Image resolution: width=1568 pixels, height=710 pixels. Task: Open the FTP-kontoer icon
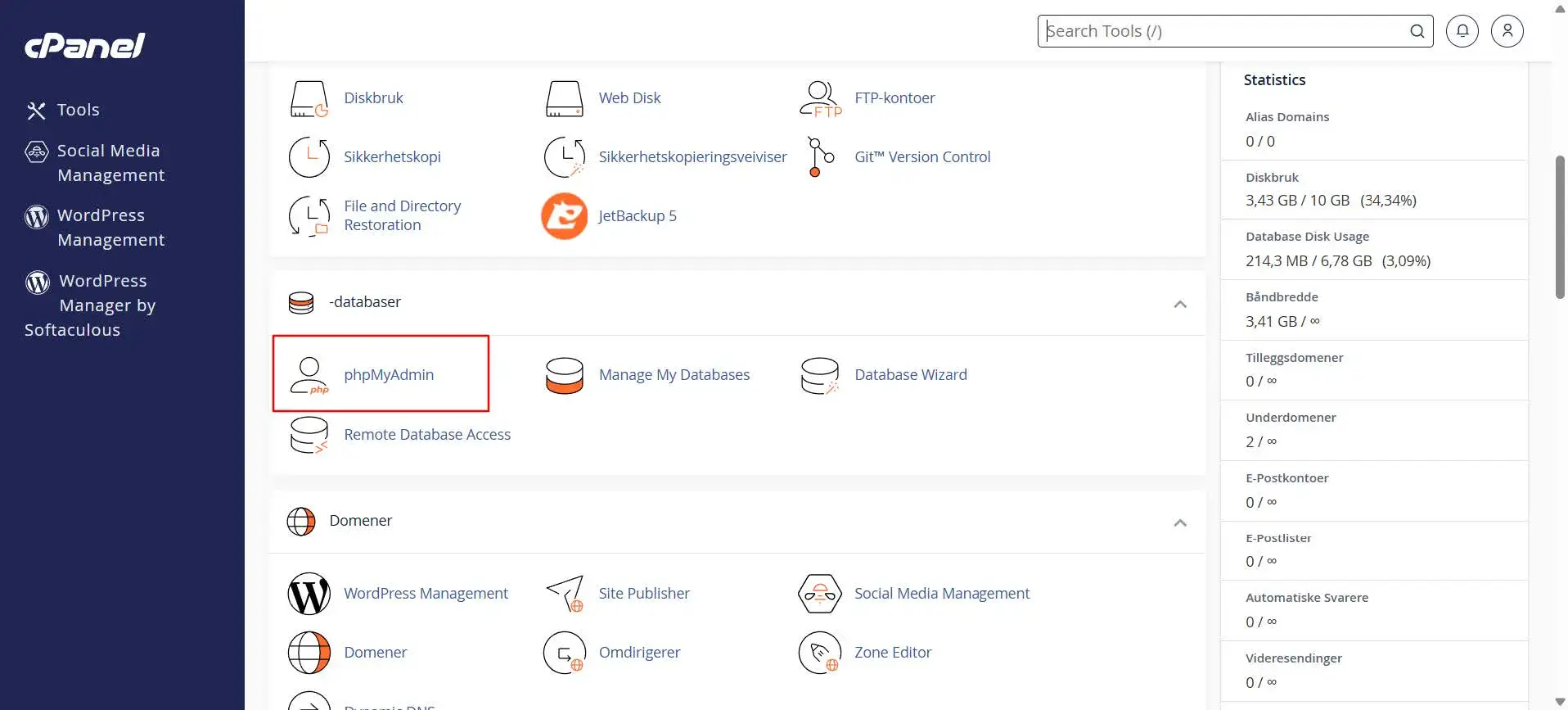tap(820, 98)
